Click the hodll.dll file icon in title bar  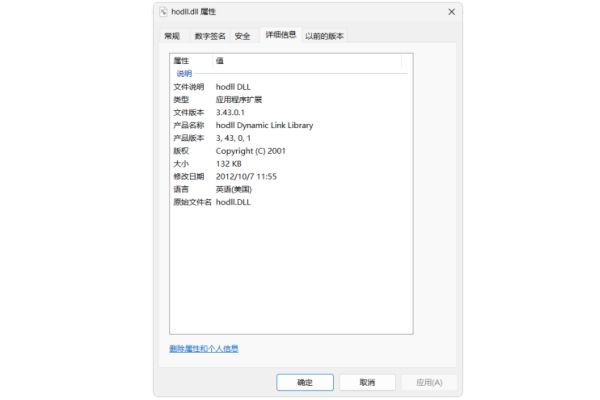(x=163, y=11)
